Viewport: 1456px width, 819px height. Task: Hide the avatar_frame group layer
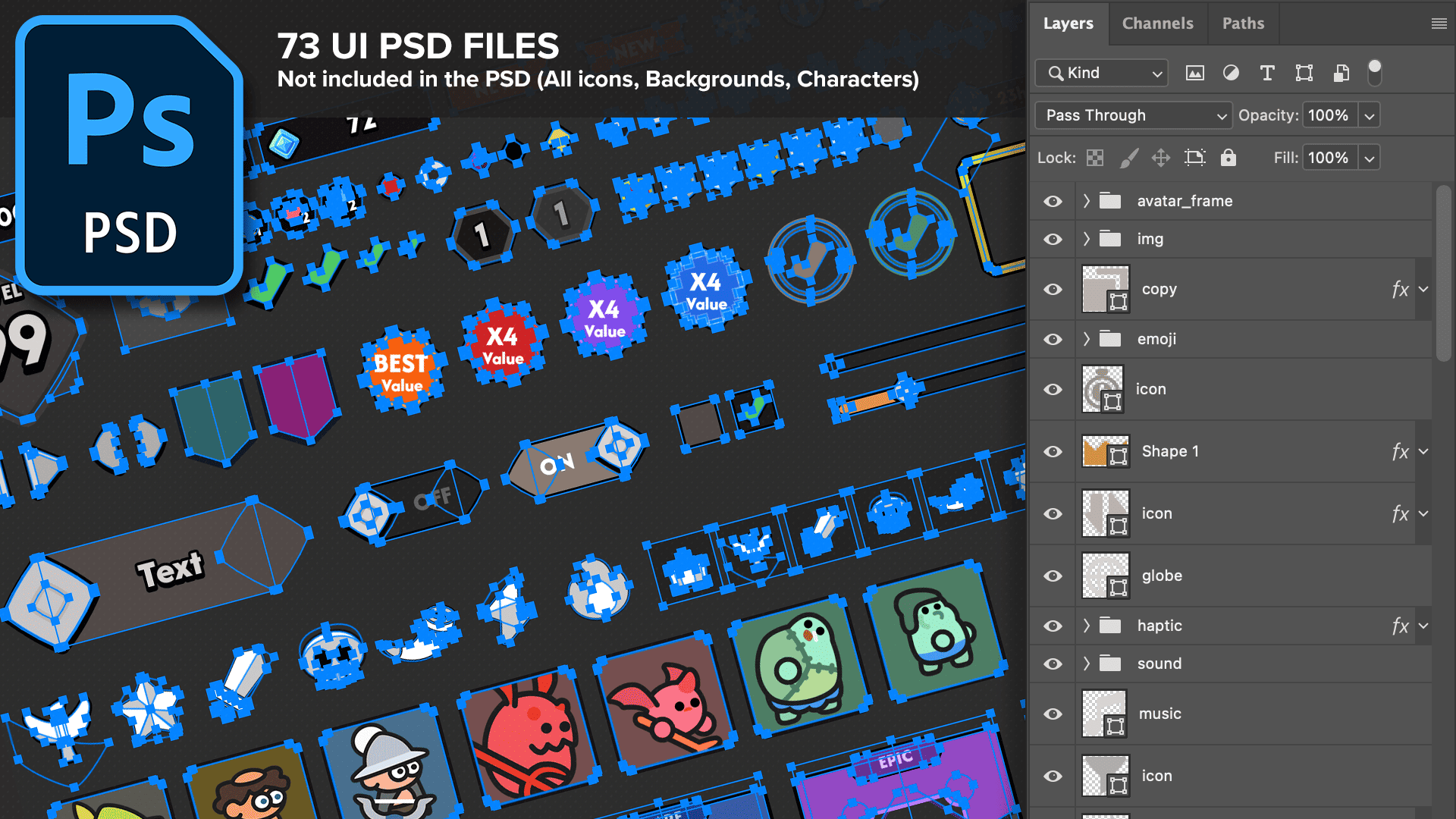pos(1053,201)
